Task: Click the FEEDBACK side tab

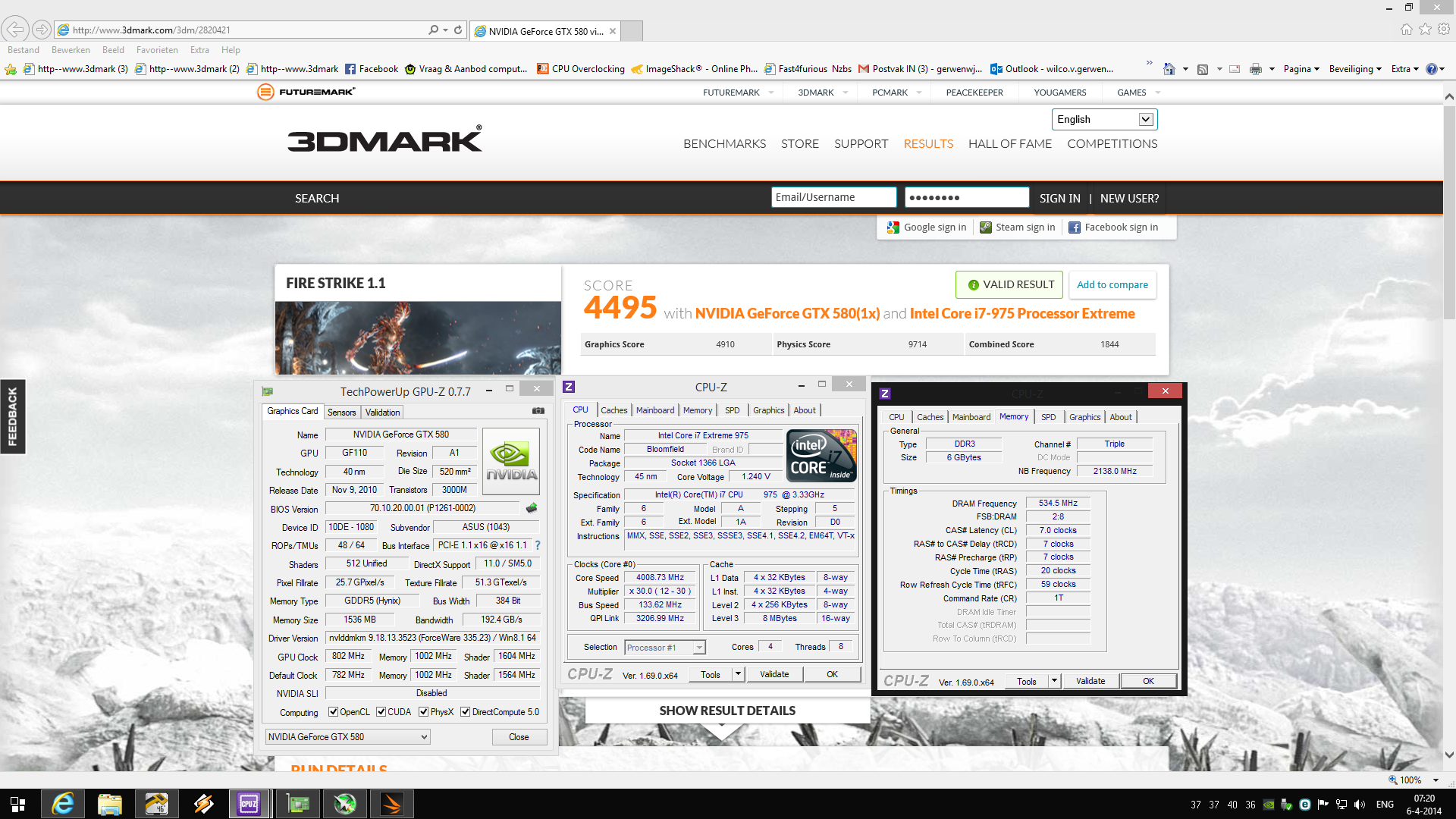Action: pyautogui.click(x=13, y=416)
